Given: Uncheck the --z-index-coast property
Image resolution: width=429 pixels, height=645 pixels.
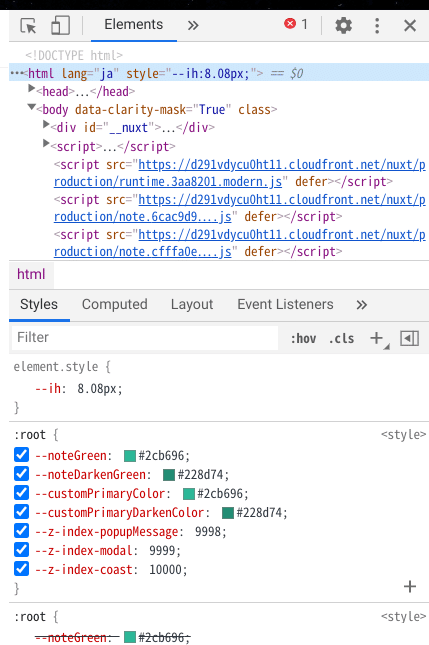Looking at the screenshot, I should [21, 569].
